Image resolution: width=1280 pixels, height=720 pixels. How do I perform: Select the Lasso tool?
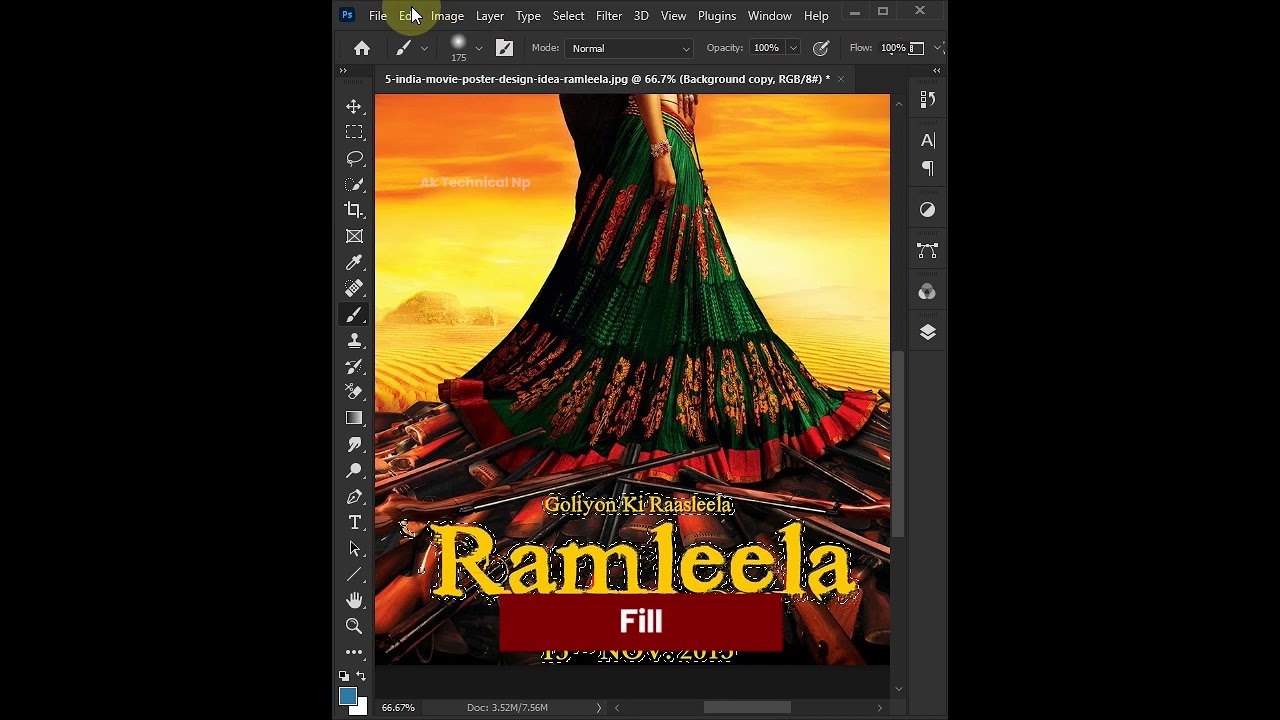tap(354, 158)
